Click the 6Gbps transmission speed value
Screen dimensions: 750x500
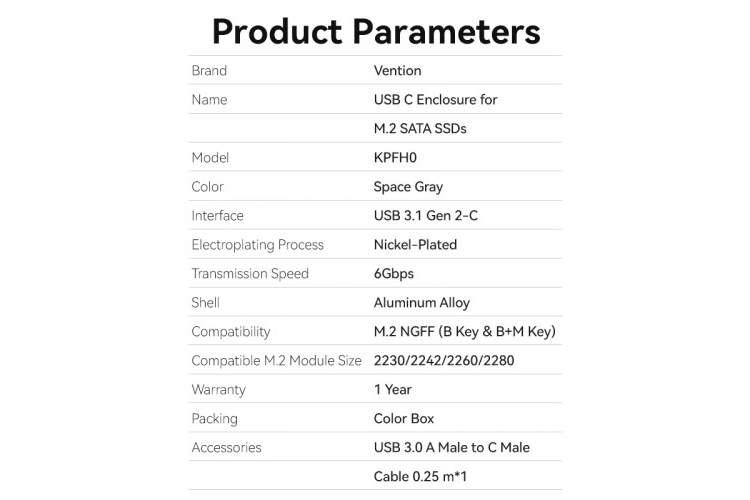point(394,274)
